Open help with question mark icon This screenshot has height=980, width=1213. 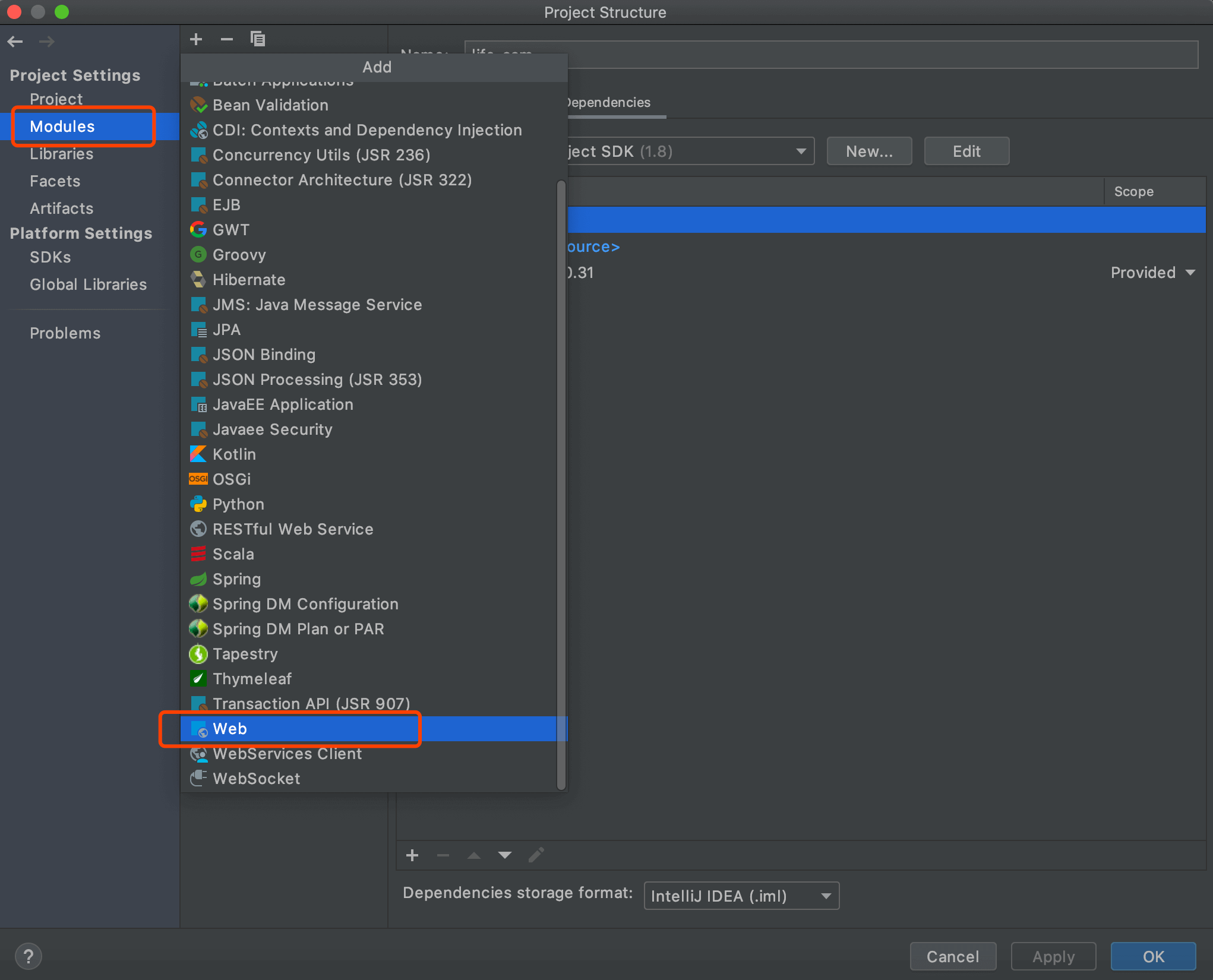[28, 956]
